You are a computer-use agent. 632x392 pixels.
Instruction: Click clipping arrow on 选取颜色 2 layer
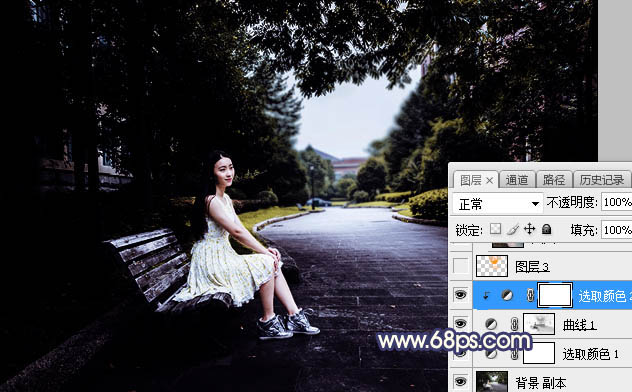(486, 296)
